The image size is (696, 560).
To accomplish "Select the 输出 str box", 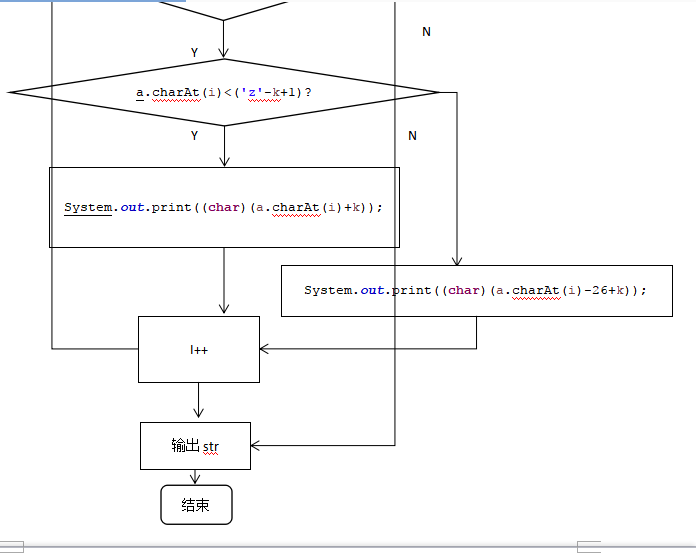I will click(x=195, y=446).
